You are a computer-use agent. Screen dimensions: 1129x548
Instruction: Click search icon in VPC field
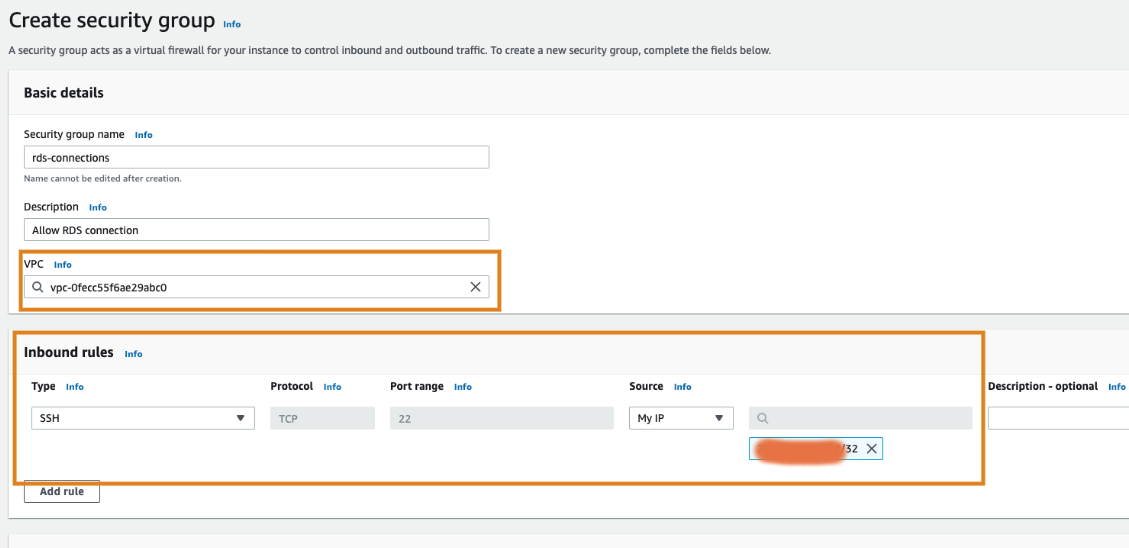point(38,287)
